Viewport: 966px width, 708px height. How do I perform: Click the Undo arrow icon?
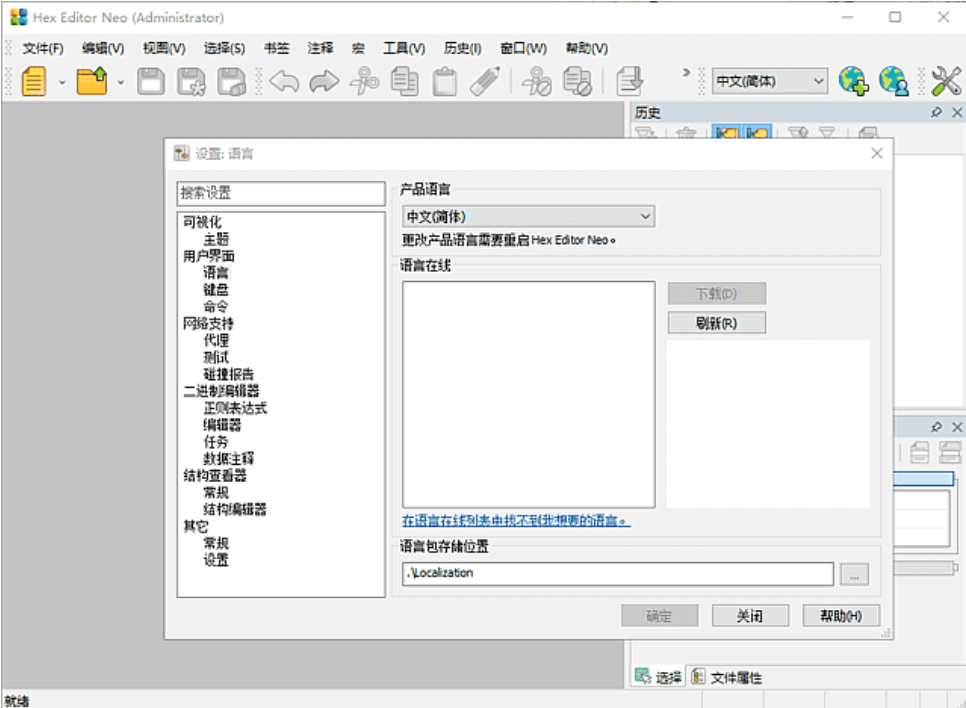tap(286, 81)
